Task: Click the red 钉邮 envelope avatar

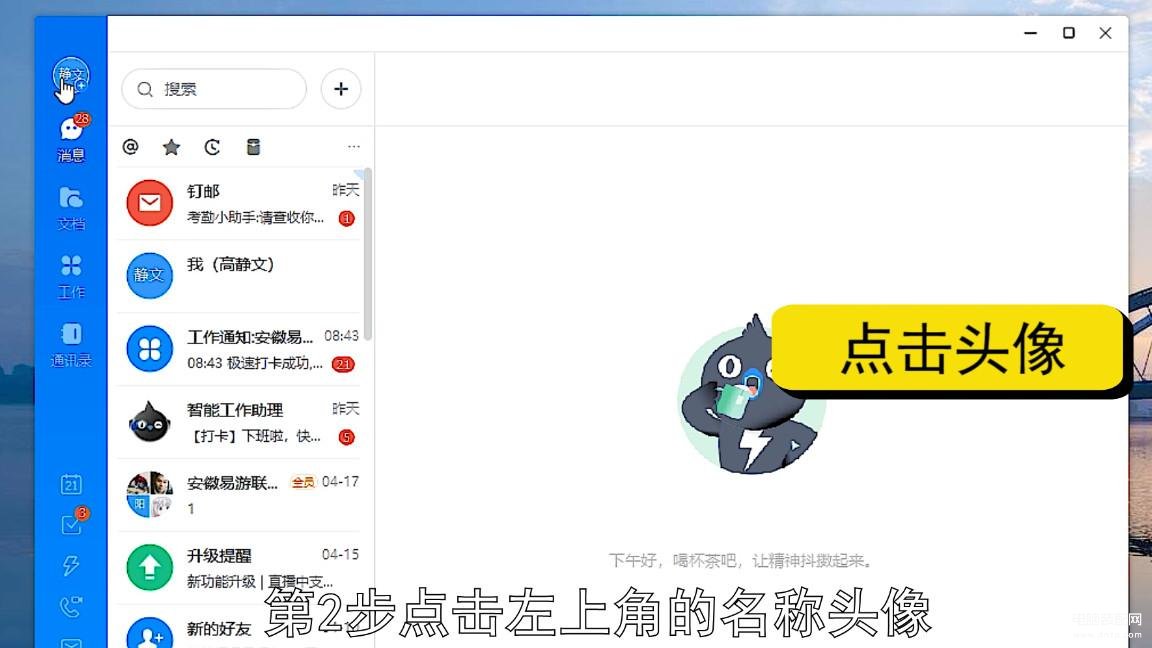Action: click(x=149, y=203)
